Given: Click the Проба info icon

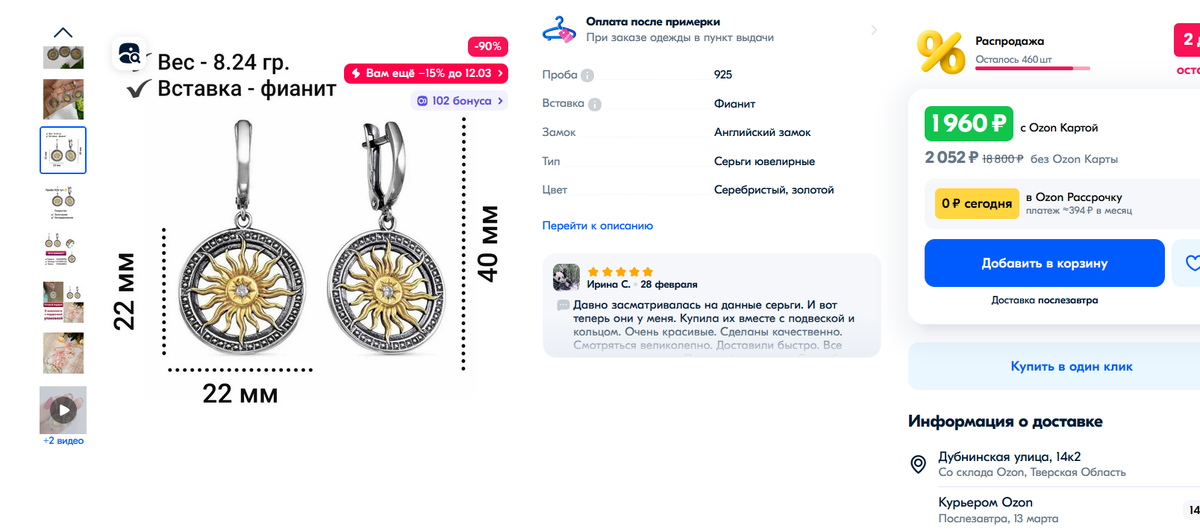Looking at the screenshot, I should point(588,75).
